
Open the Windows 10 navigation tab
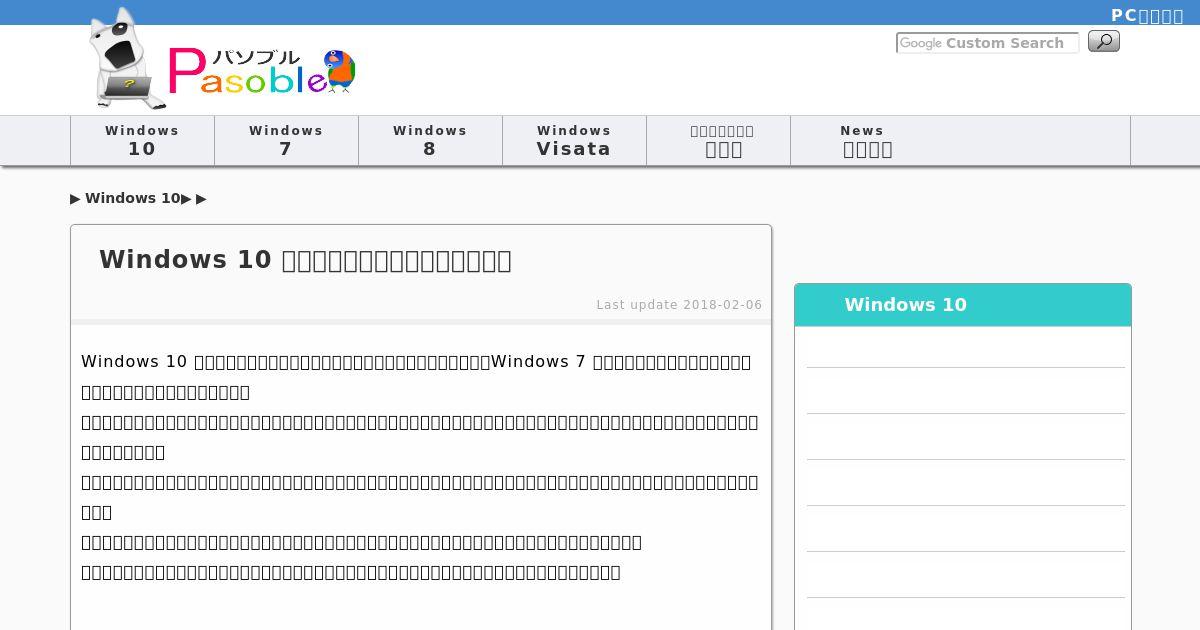[x=142, y=140]
